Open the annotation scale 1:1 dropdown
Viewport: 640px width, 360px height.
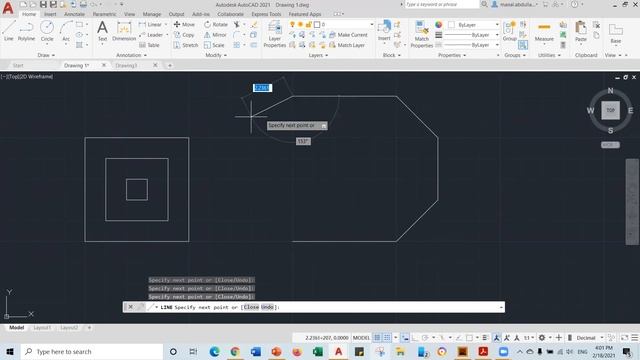(529, 338)
